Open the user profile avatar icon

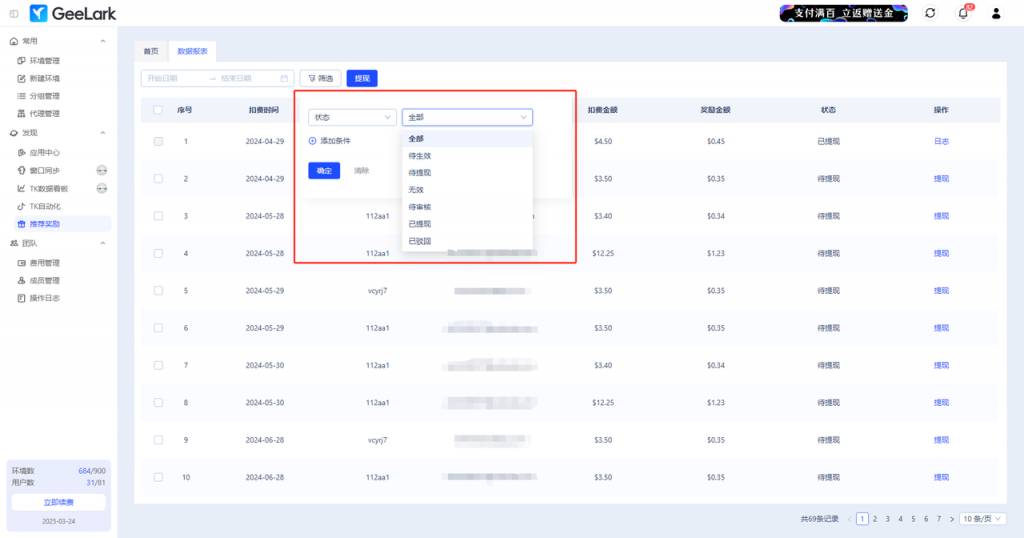point(995,13)
